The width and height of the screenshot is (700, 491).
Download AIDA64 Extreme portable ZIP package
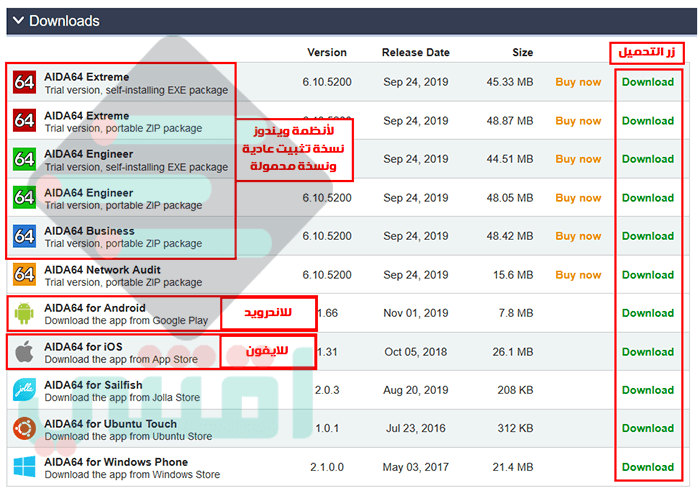coord(648,121)
